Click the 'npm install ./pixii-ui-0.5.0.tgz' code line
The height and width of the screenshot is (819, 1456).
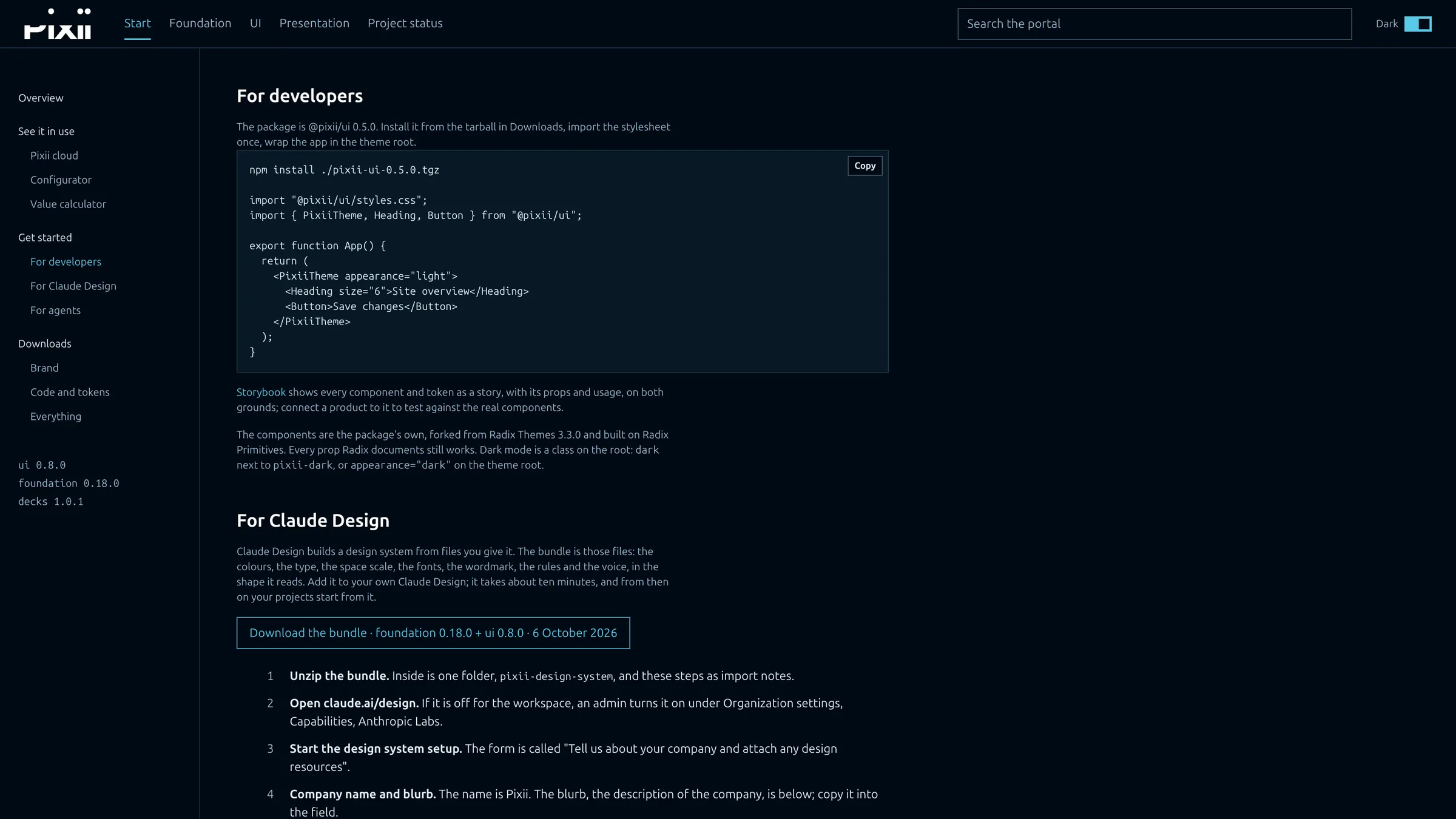[344, 170]
